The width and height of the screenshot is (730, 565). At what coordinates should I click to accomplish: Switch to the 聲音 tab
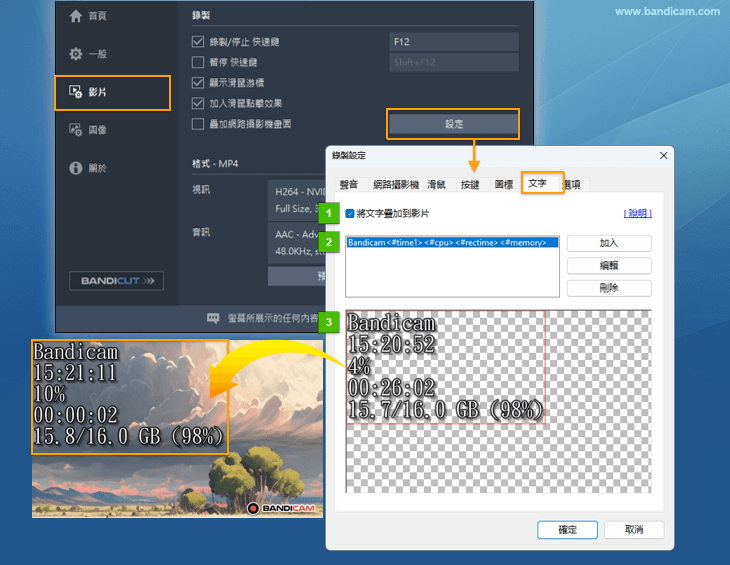pos(349,185)
